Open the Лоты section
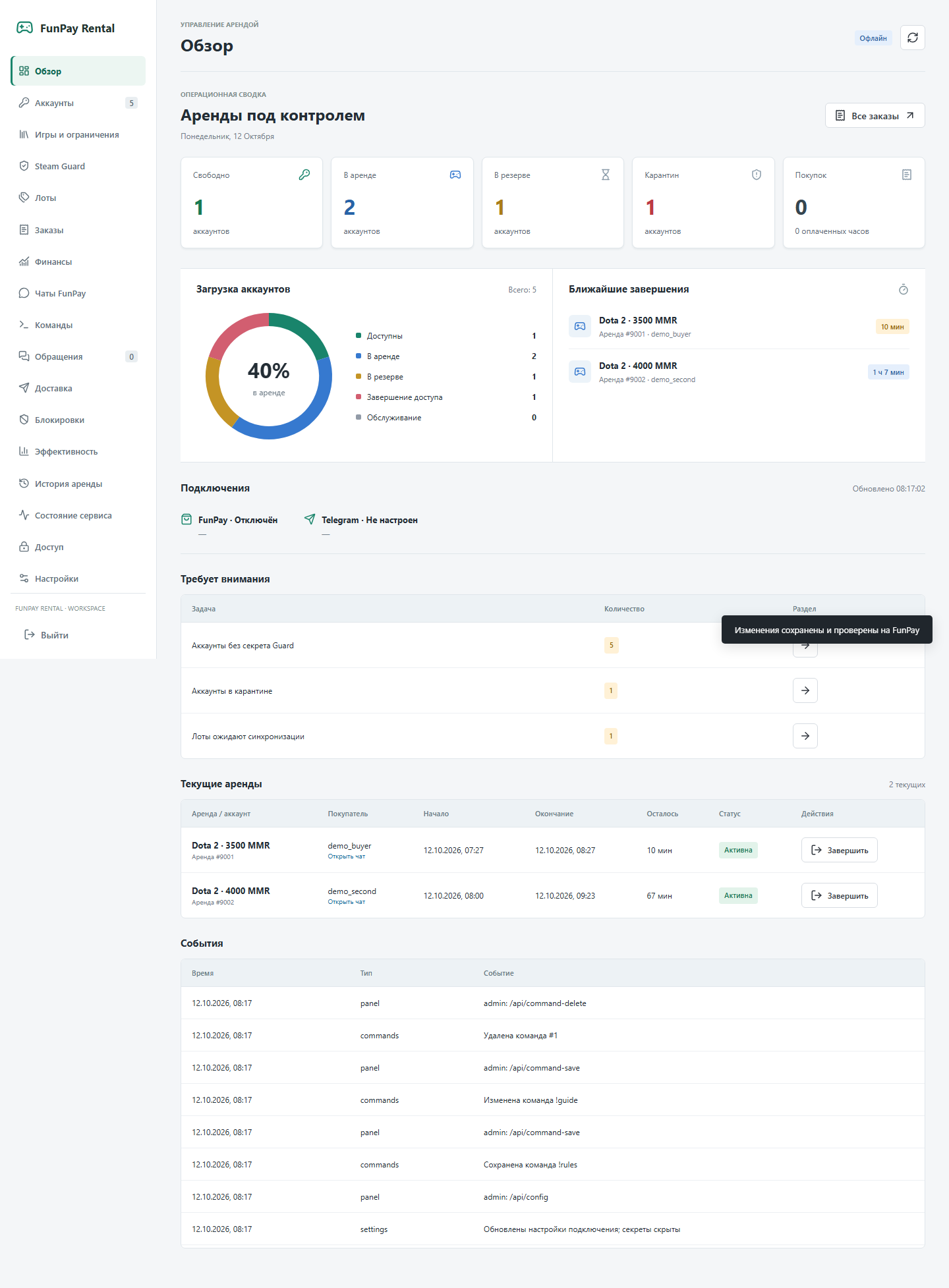Image resolution: width=949 pixels, height=1288 pixels. 78,198
